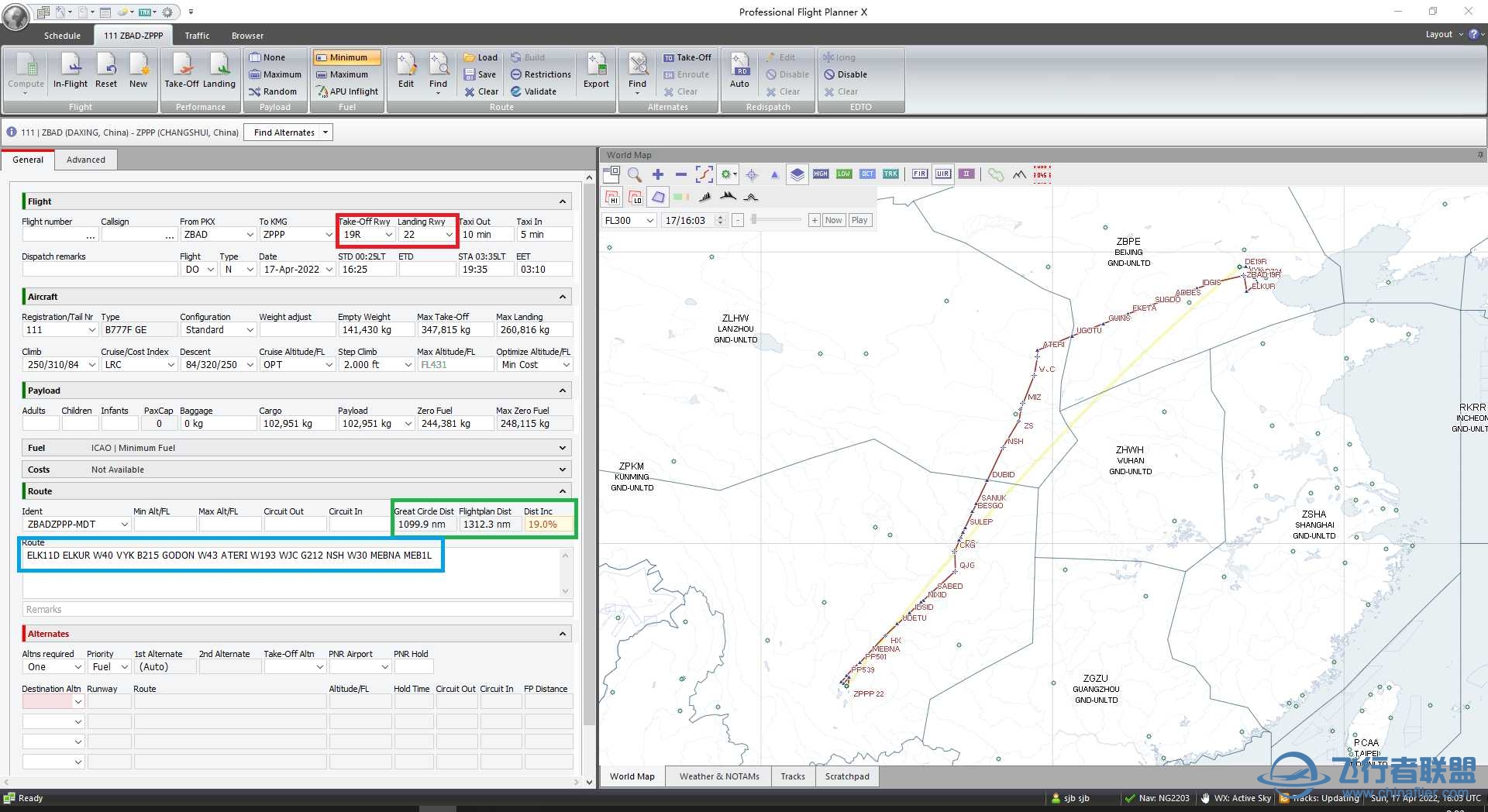Select Maximum fuel option
The width and height of the screenshot is (1488, 812).
[342, 74]
